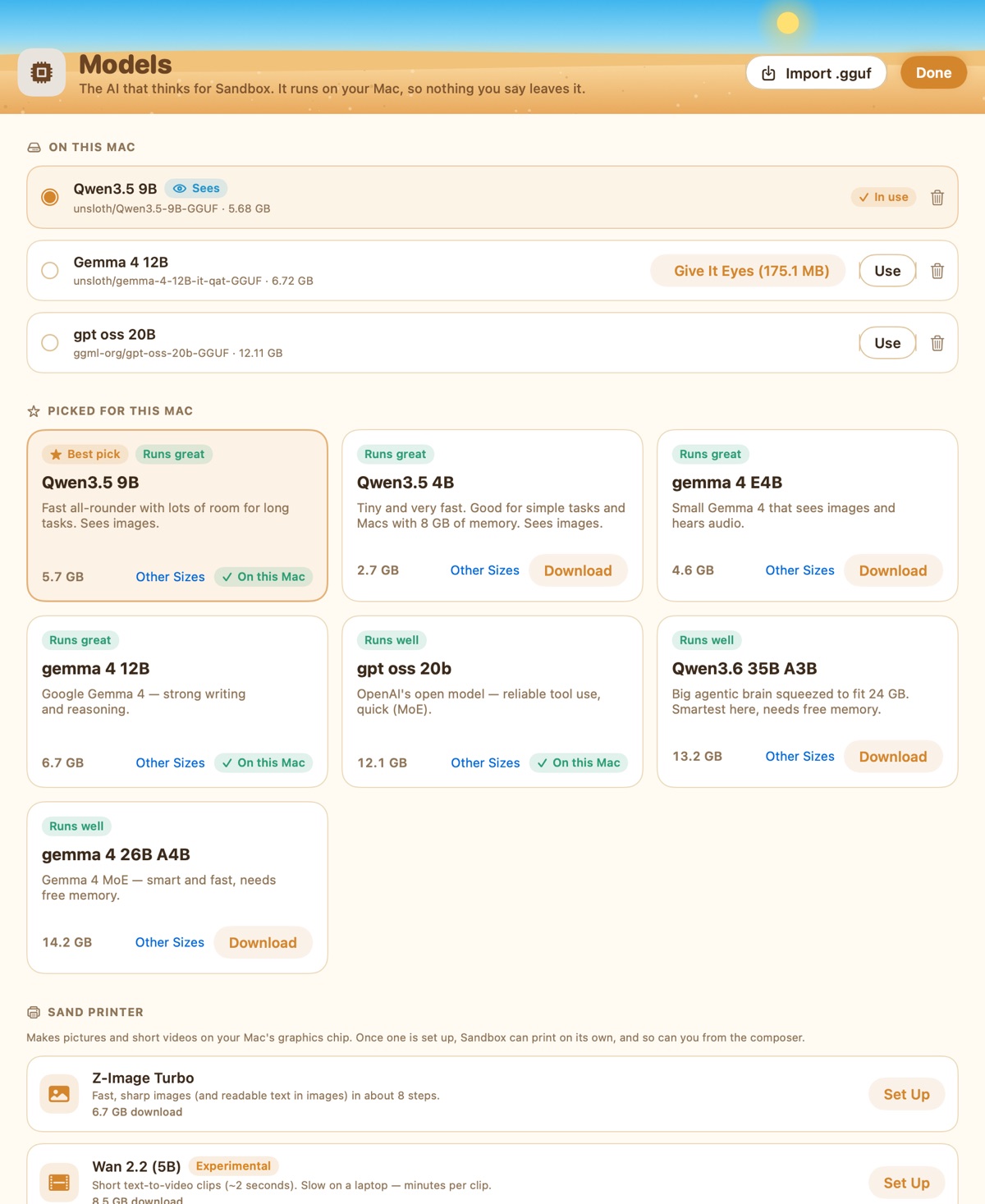Viewport: 985px width, 1204px height.
Task: Click '6.7 GB download' under Z-Image Turbo
Action: tap(137, 1113)
